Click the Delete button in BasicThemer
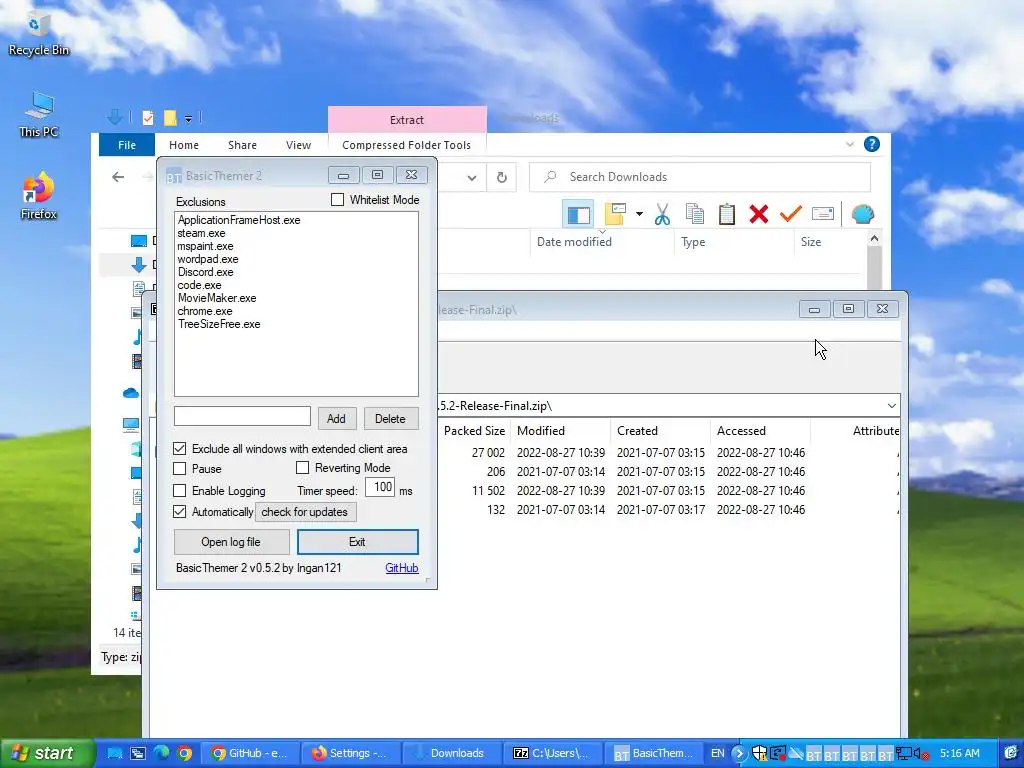1024x768 pixels. click(x=390, y=419)
